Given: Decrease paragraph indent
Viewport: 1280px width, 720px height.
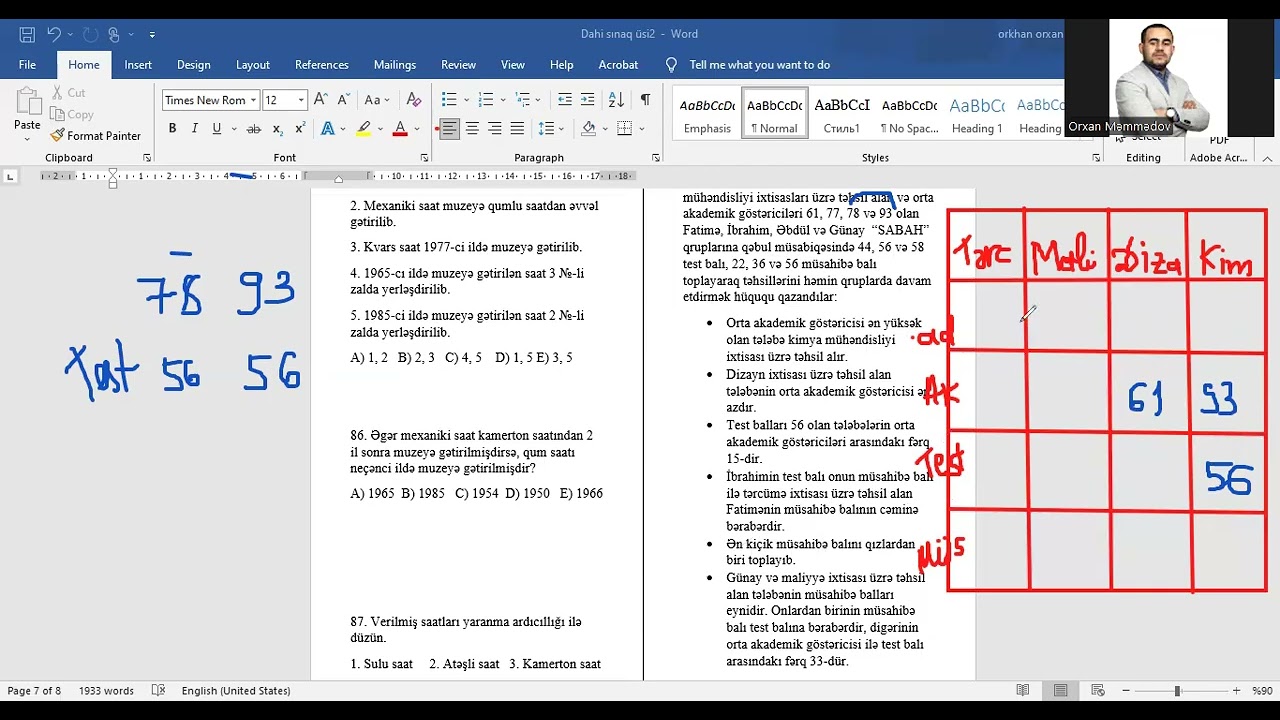Looking at the screenshot, I should 565,100.
